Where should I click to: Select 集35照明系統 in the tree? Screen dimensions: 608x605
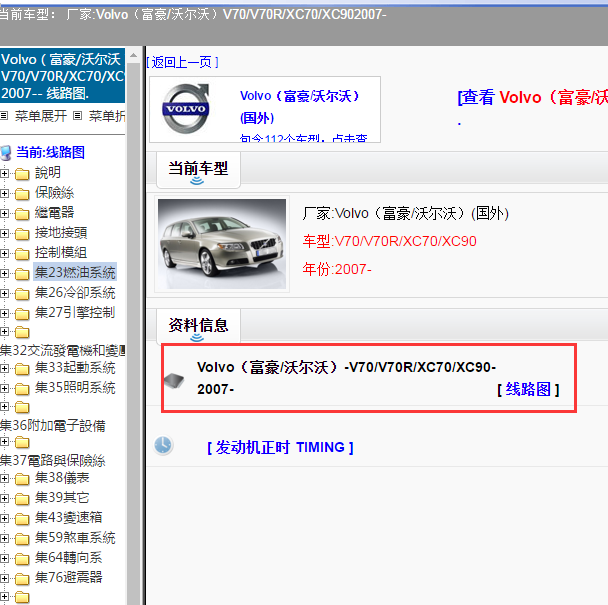pyautogui.click(x=75, y=387)
